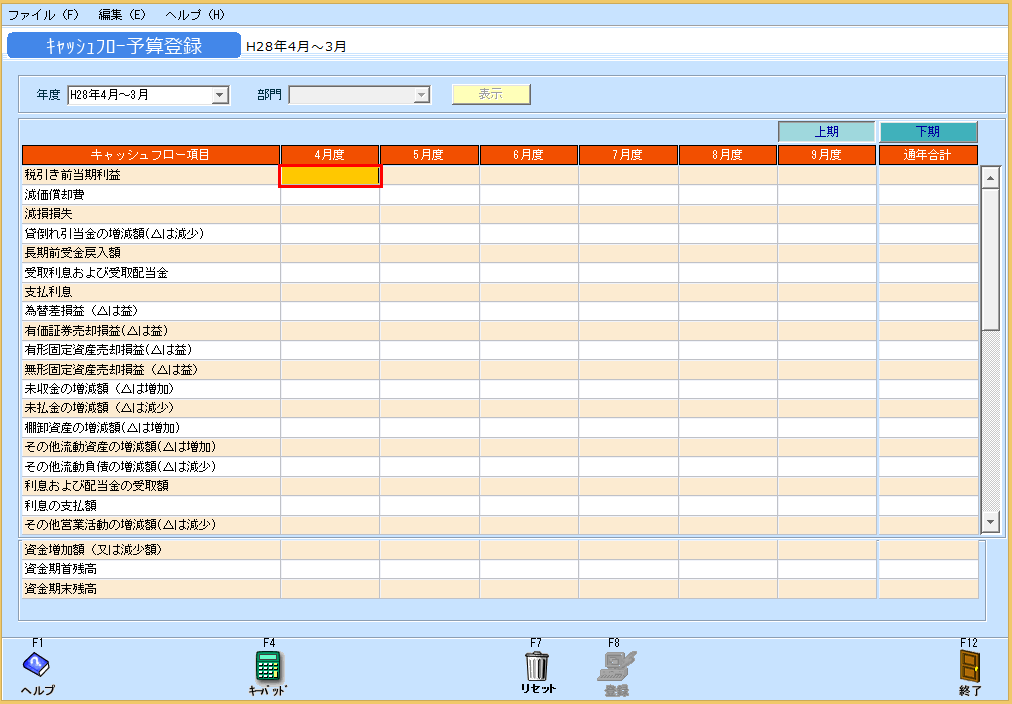Select the 支払利息 cell under 6月度
1012x704 pixels.
[x=528, y=292]
